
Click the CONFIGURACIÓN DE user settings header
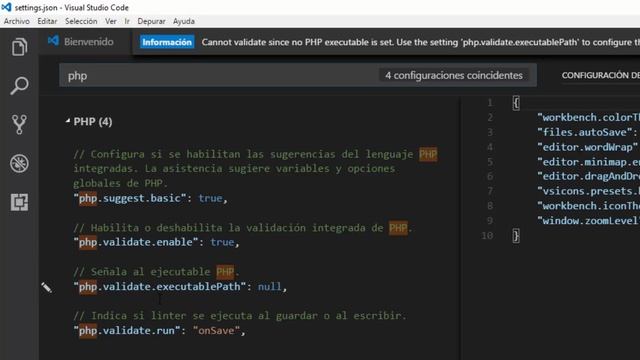coord(600,76)
